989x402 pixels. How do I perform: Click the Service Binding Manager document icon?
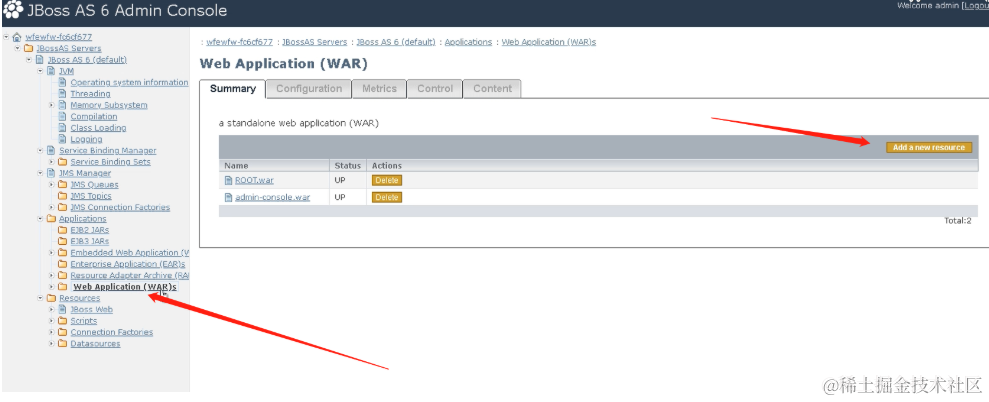coord(51,151)
